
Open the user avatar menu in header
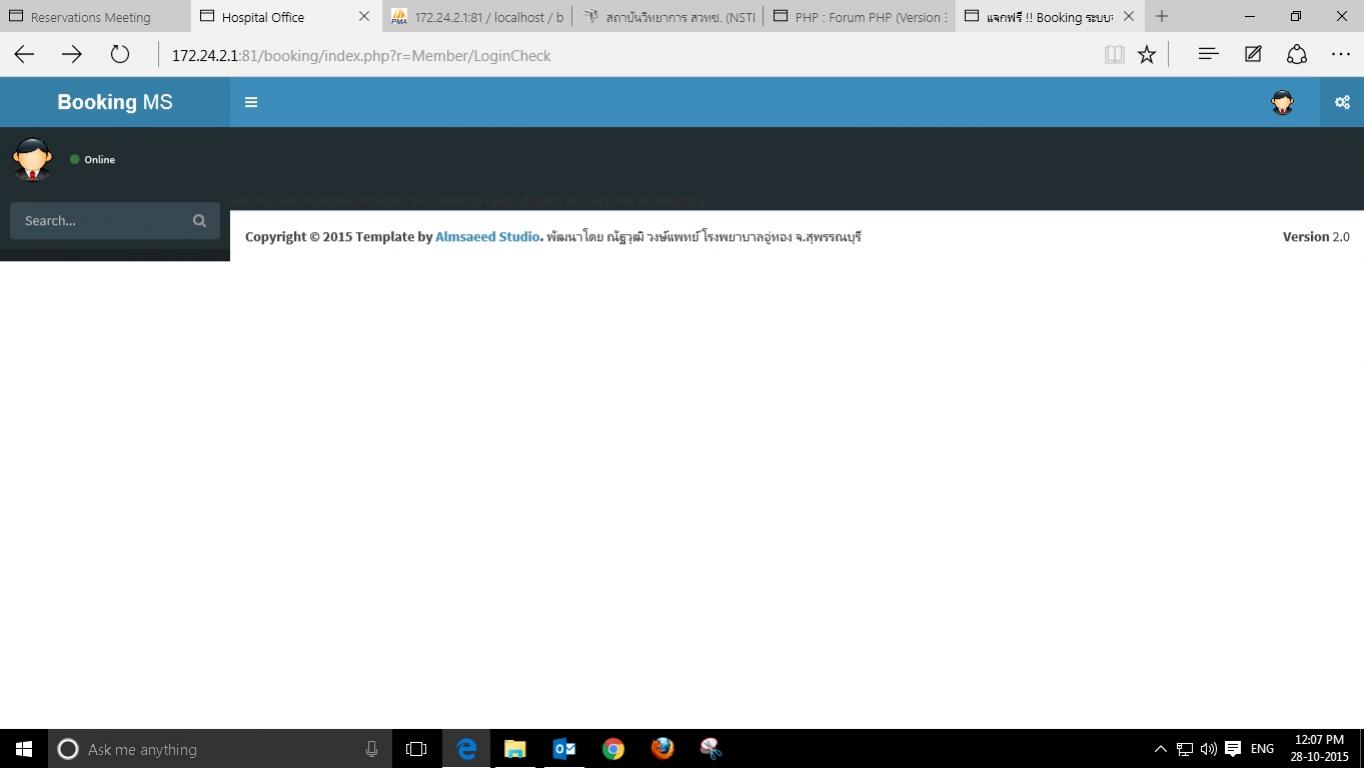pyautogui.click(x=1282, y=102)
